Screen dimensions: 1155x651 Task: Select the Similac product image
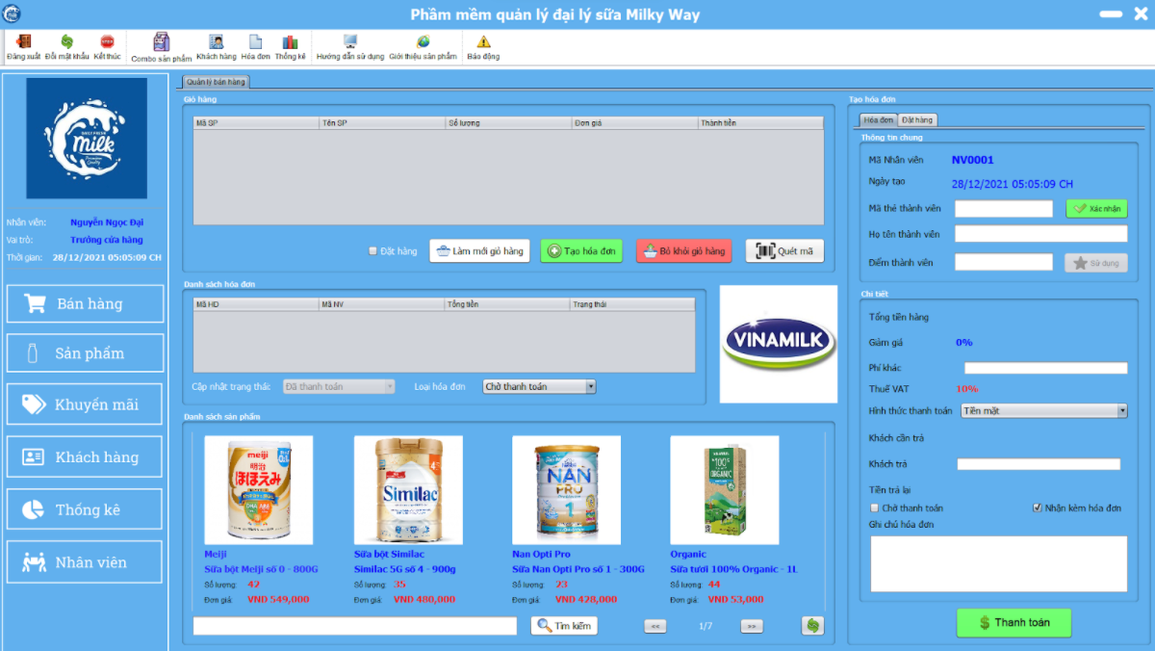(x=408, y=490)
